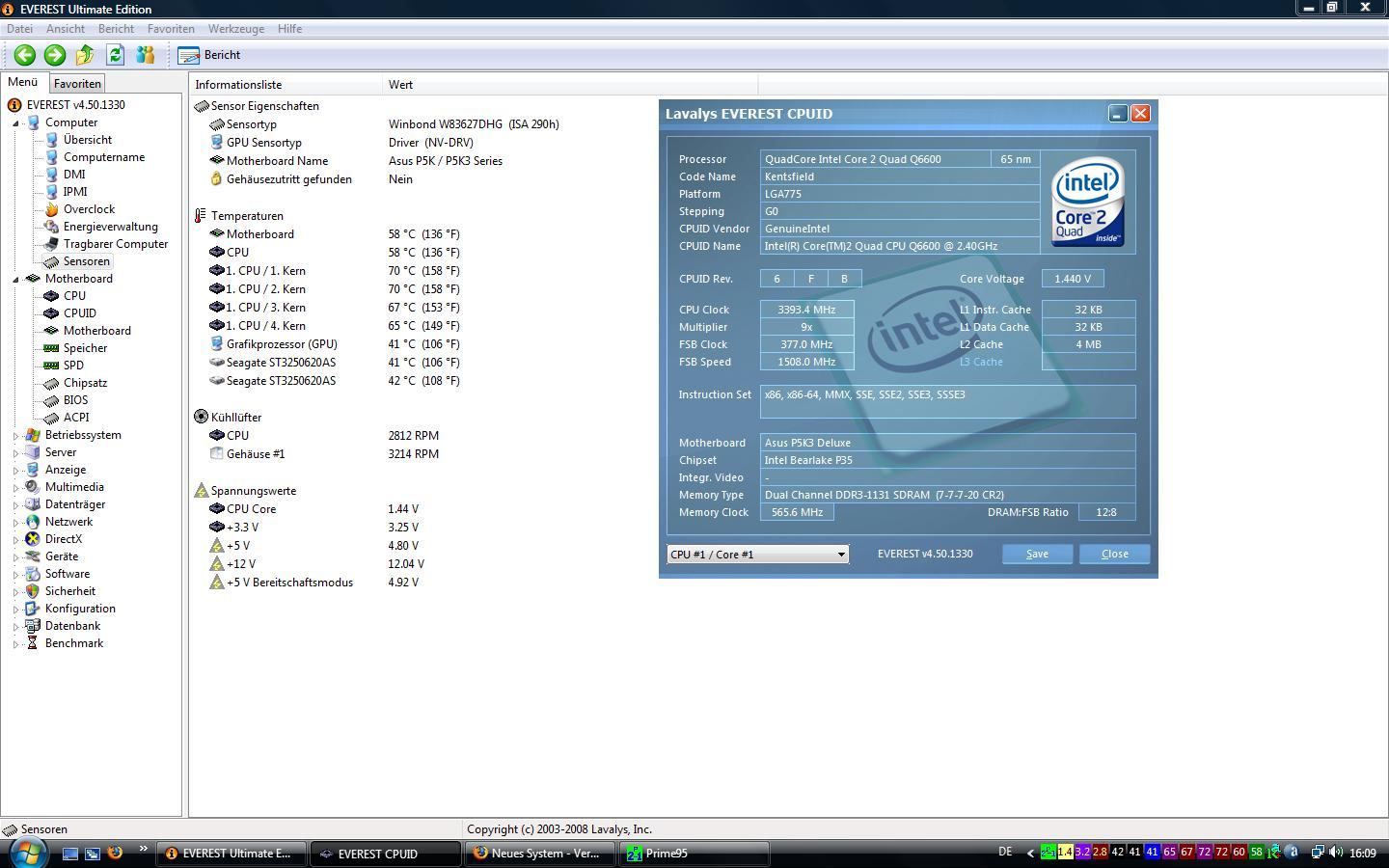Click the Informationsliste column header
1389x868 pixels.
click(x=286, y=85)
